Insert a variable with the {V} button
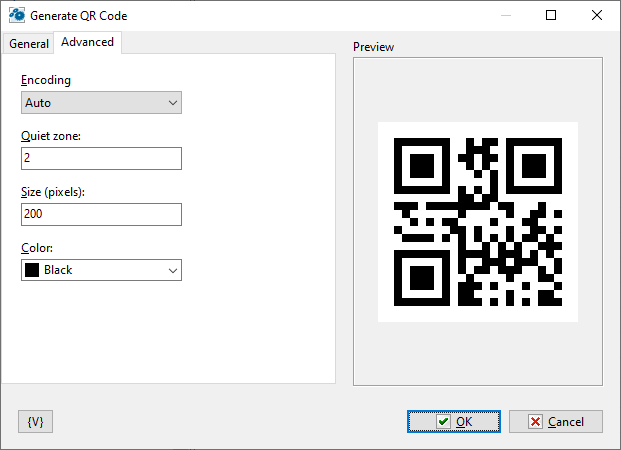The width and height of the screenshot is (621, 450). 35,421
